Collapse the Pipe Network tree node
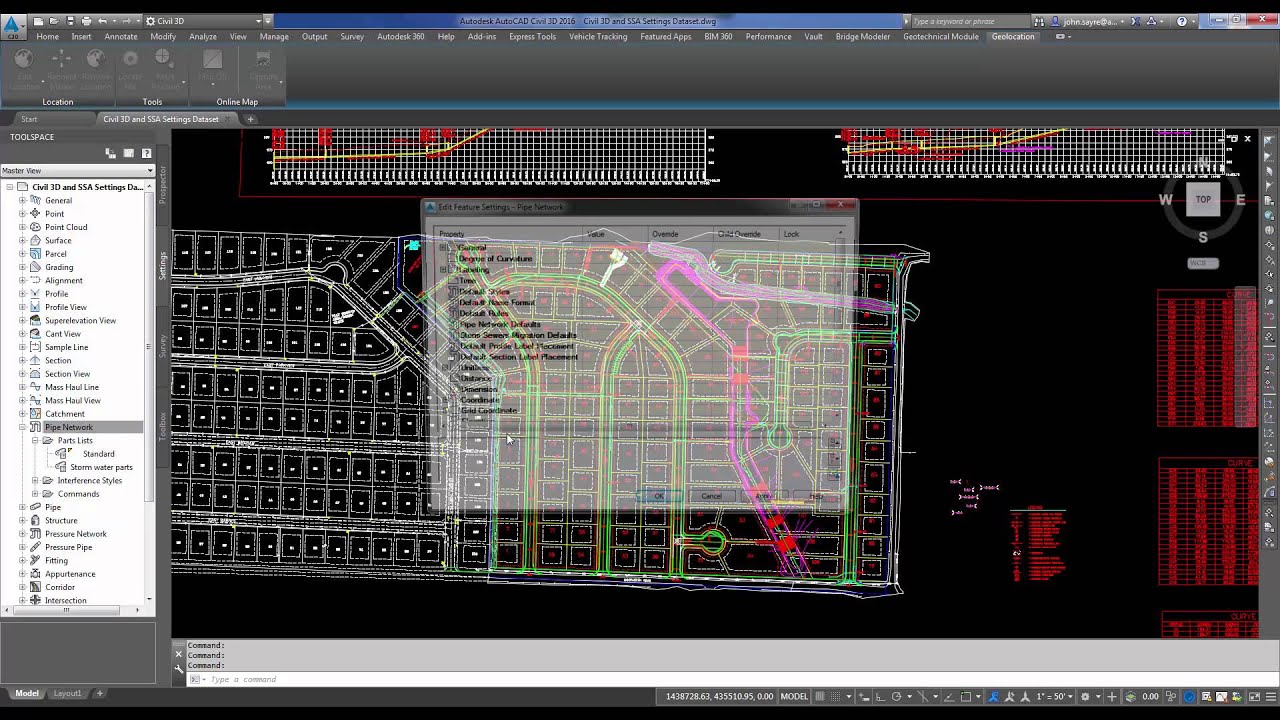Viewport: 1280px width, 720px height. 22,427
